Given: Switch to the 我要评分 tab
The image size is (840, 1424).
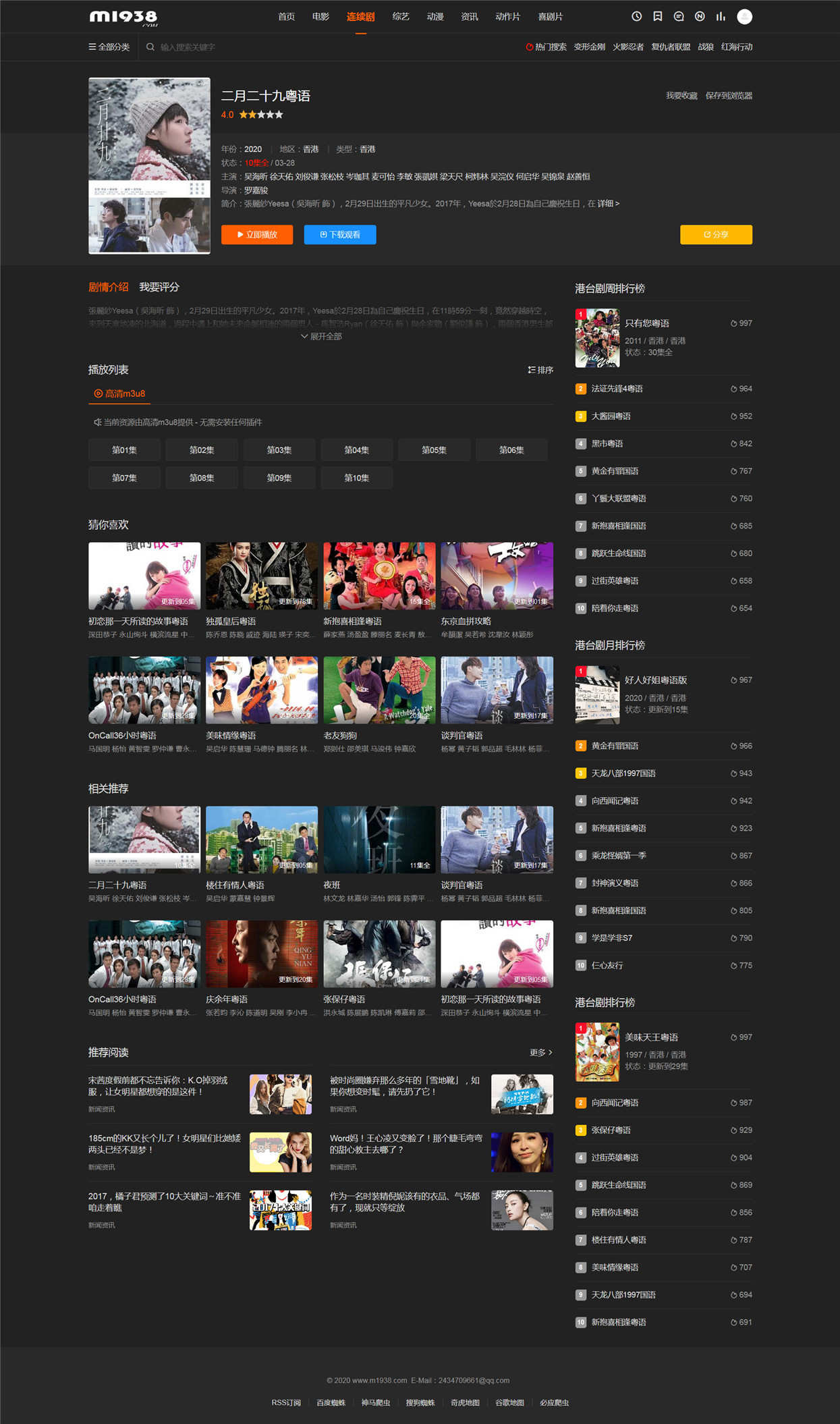Looking at the screenshot, I should (159, 287).
